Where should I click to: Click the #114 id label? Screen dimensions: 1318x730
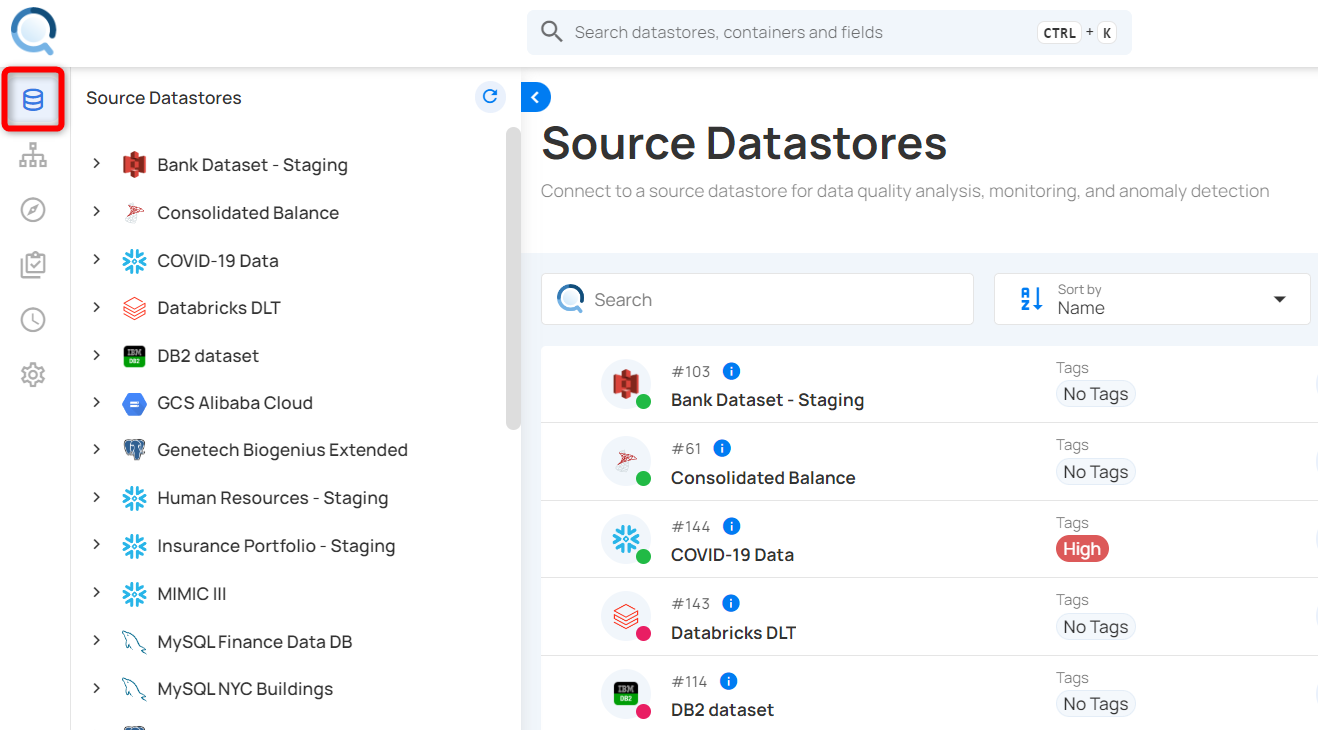click(690, 682)
